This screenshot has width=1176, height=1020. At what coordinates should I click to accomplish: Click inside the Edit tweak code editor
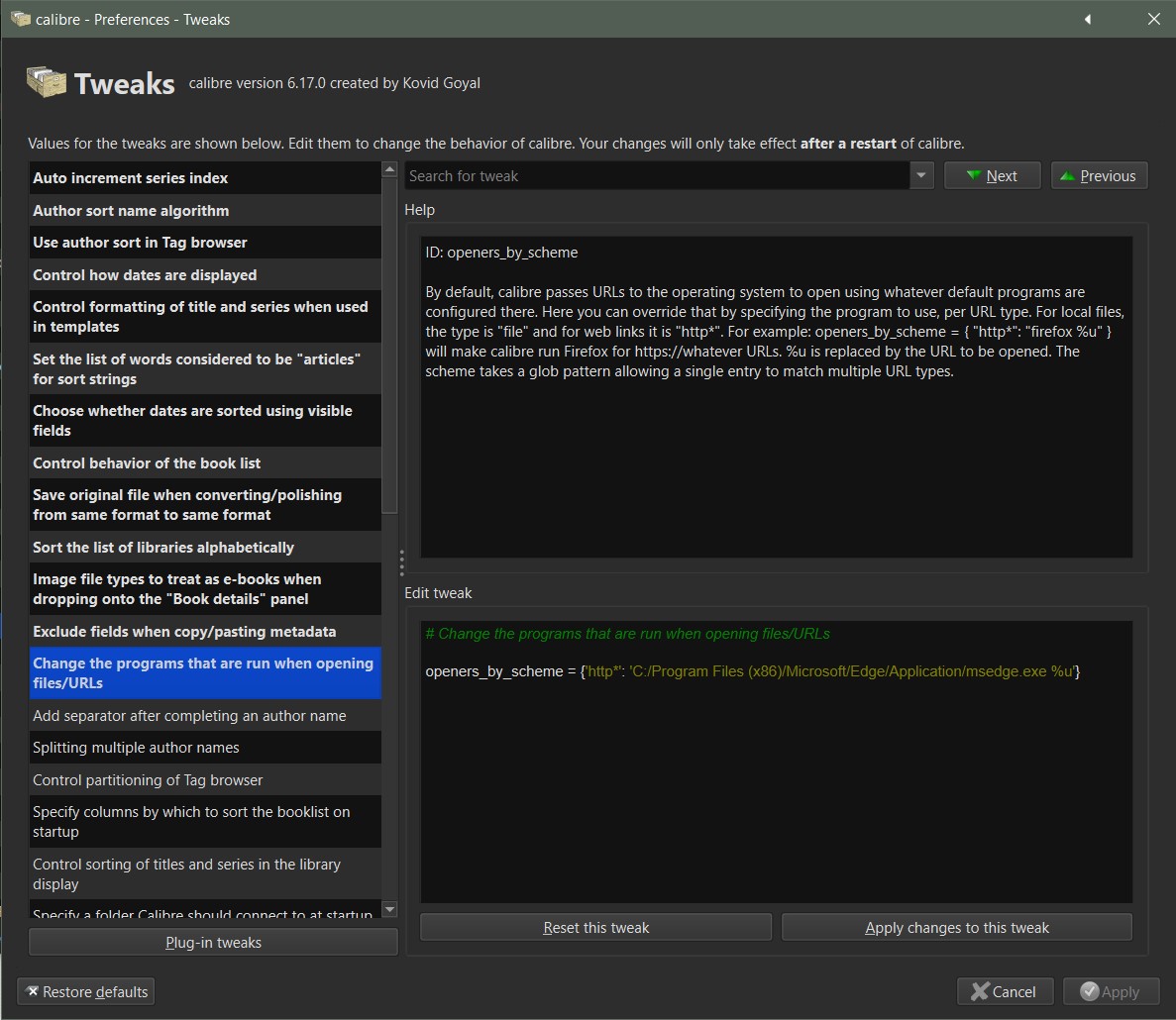click(x=777, y=762)
